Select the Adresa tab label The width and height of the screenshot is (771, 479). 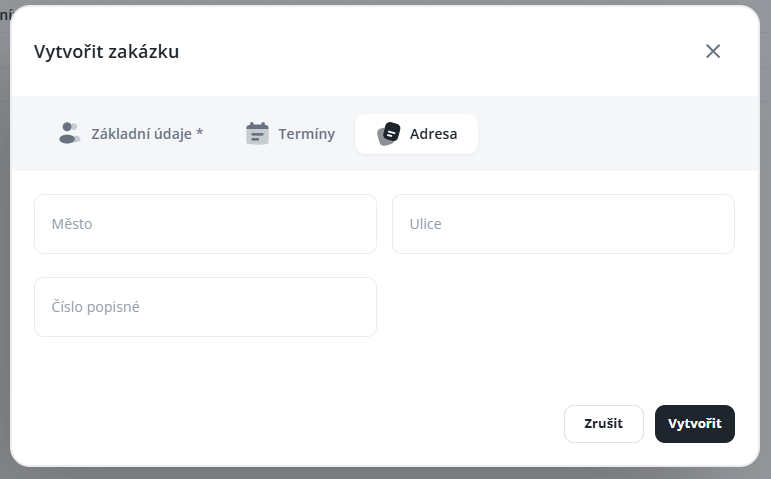click(x=433, y=133)
